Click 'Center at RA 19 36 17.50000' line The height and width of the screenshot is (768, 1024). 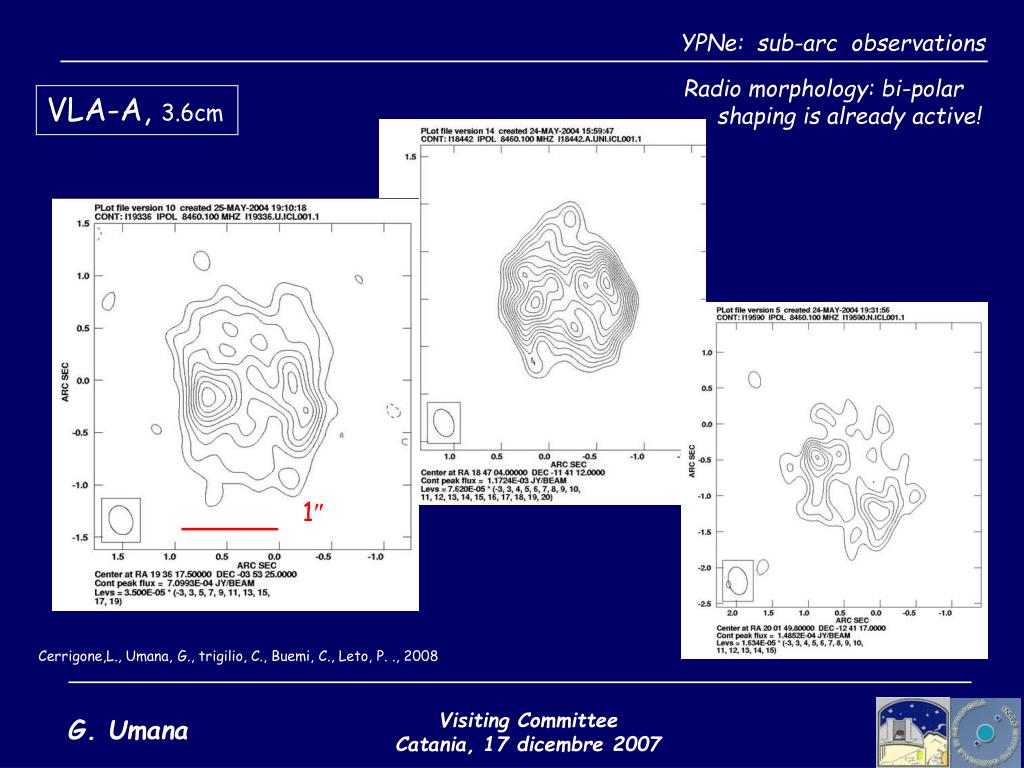point(196,575)
